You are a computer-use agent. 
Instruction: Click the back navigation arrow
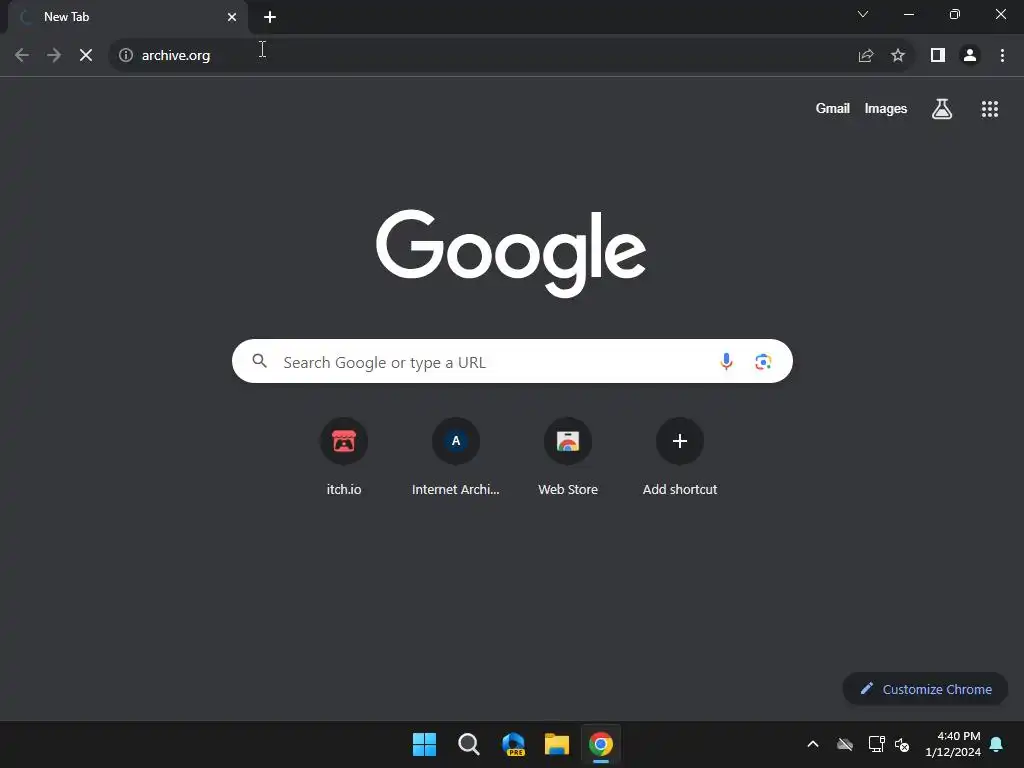pos(22,56)
